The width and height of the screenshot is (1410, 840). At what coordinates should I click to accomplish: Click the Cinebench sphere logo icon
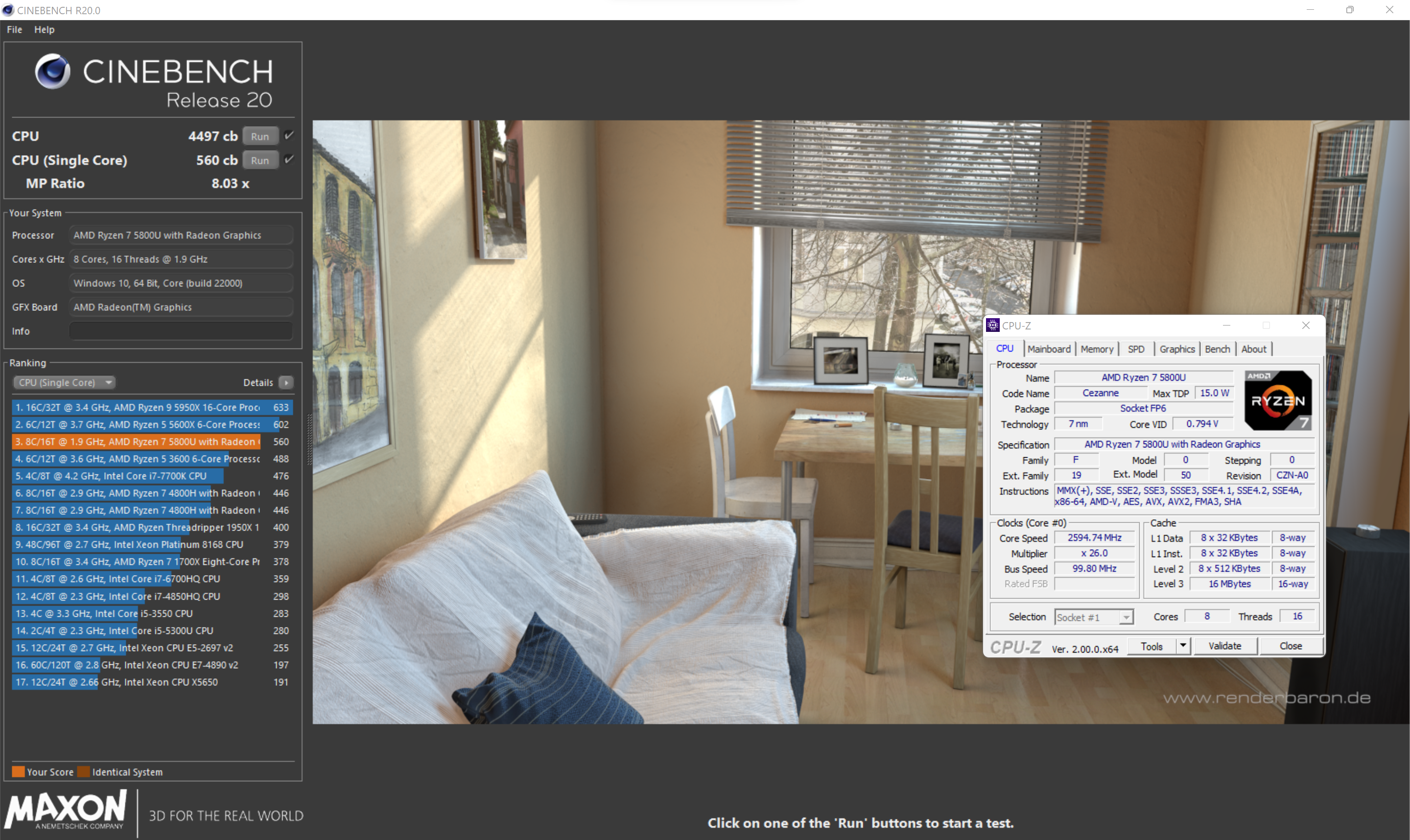tap(53, 71)
